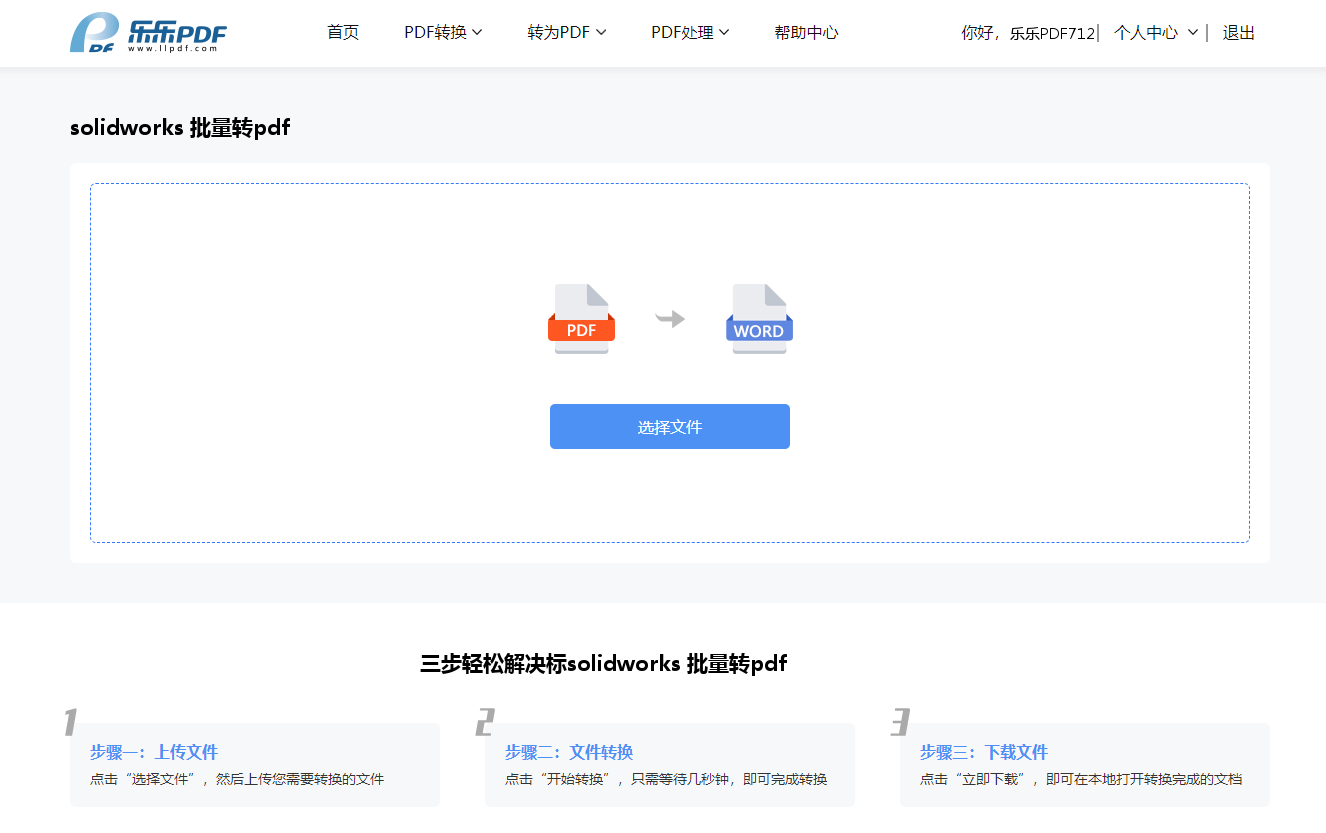Click the 步骤一：上传文件 heading
The height and width of the screenshot is (833, 1326).
coord(154,752)
